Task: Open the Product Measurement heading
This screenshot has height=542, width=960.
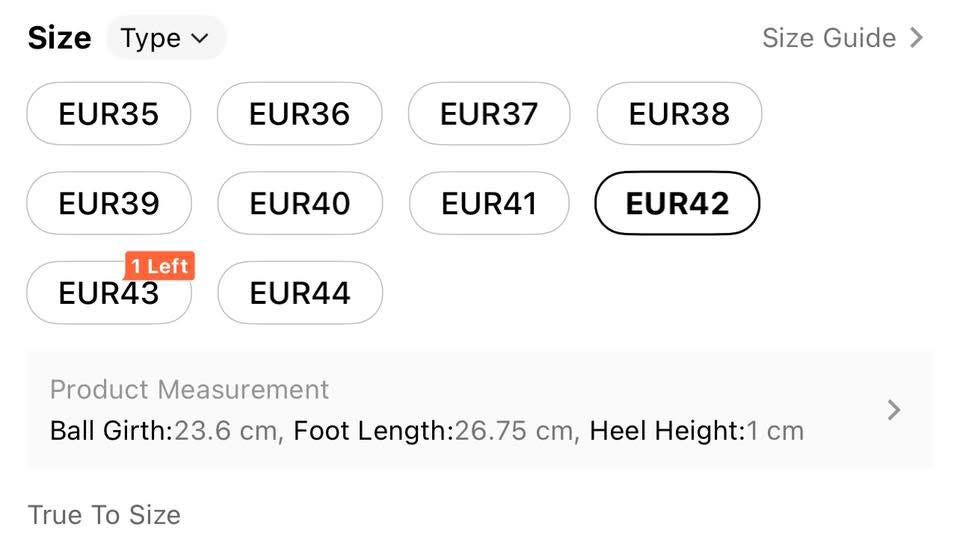Action: (x=189, y=389)
